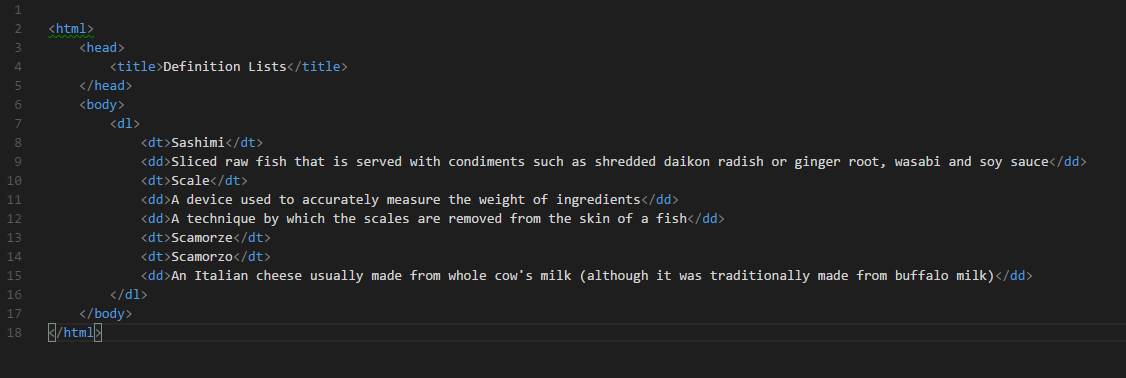Click the word 'Scamorze' on line 13
The height and width of the screenshot is (378, 1126).
202,237
